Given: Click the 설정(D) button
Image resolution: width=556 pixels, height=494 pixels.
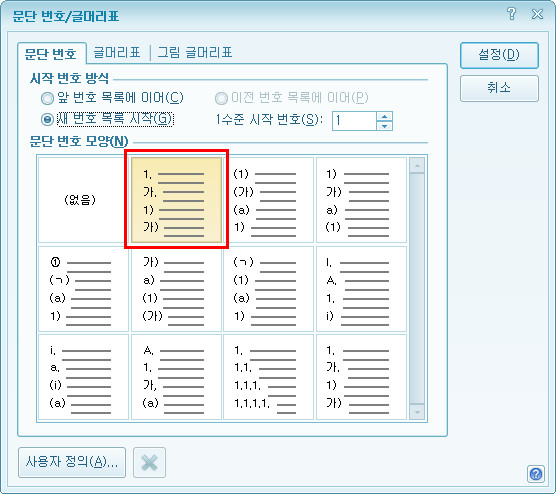Looking at the screenshot, I should 499,55.
